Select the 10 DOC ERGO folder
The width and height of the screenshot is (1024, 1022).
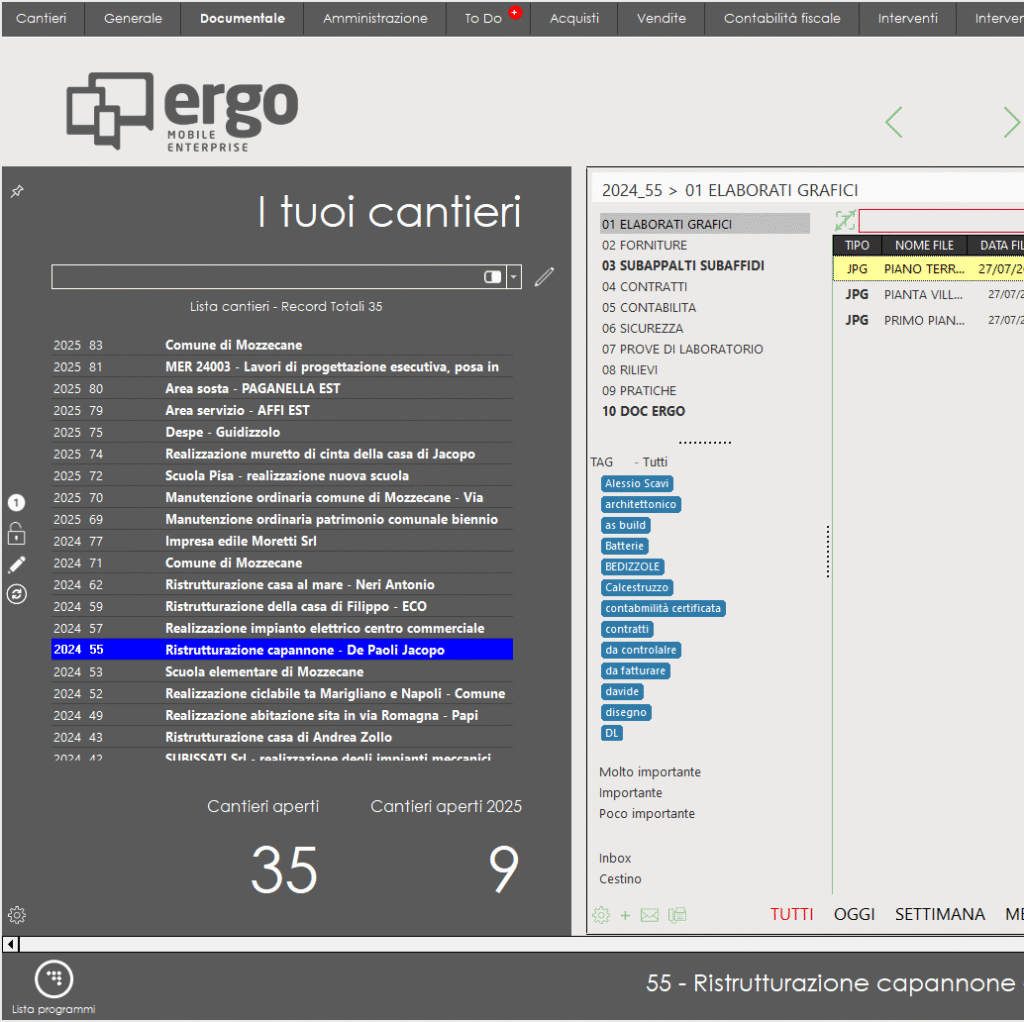(643, 411)
